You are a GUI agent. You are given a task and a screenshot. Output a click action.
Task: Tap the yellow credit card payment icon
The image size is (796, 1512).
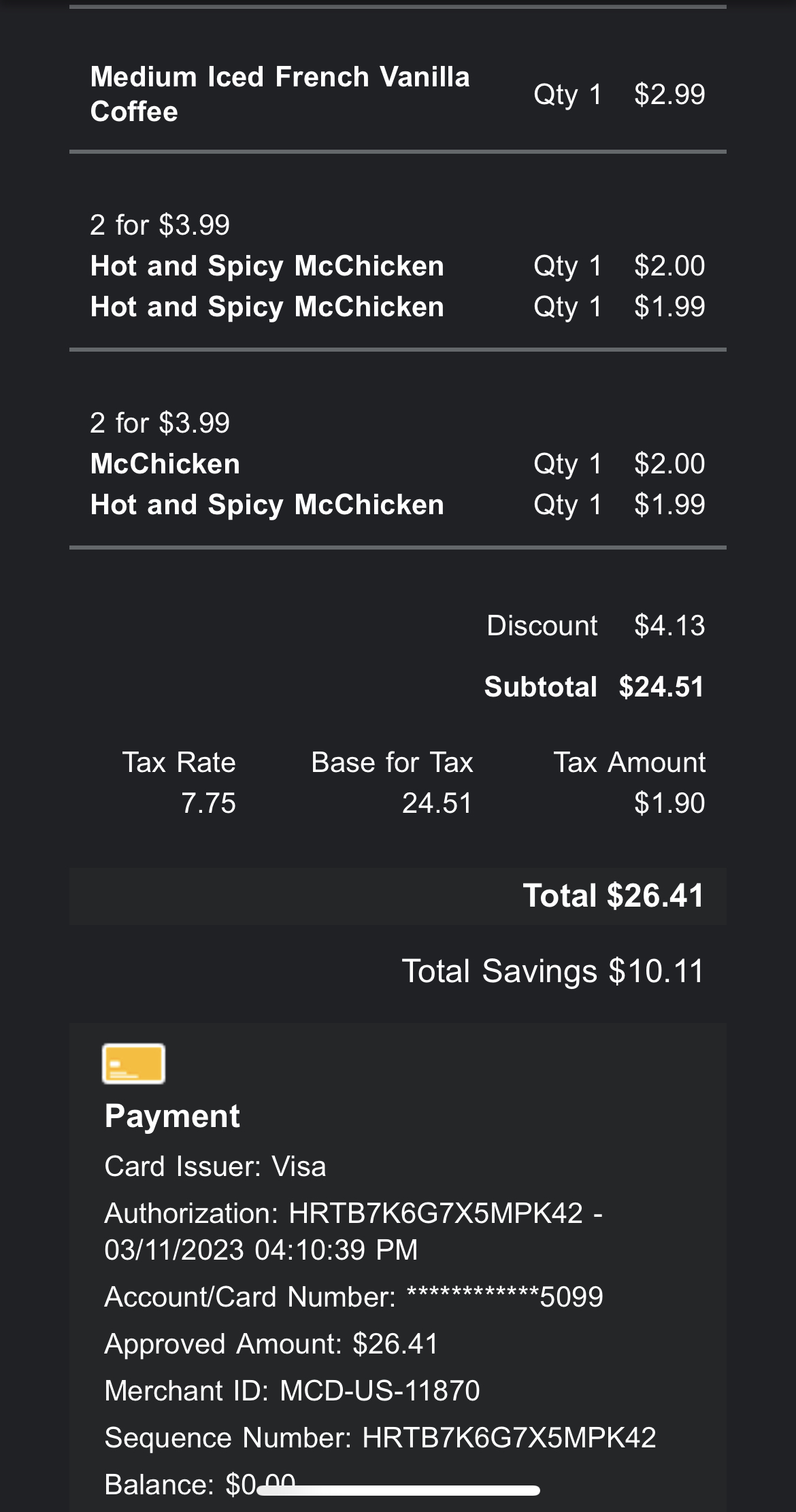click(133, 1063)
